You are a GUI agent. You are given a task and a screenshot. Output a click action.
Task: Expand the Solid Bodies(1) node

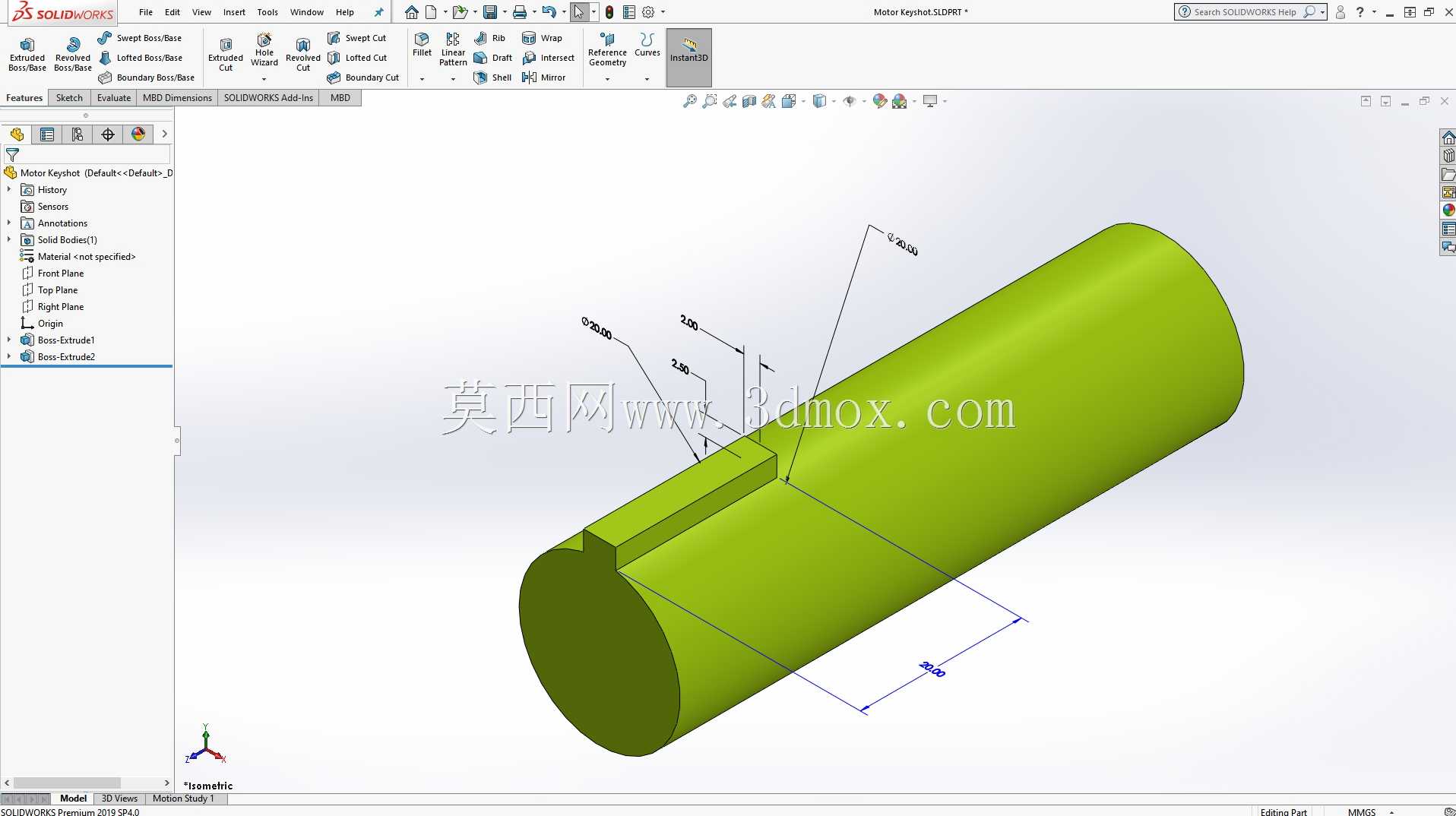pyautogui.click(x=9, y=240)
